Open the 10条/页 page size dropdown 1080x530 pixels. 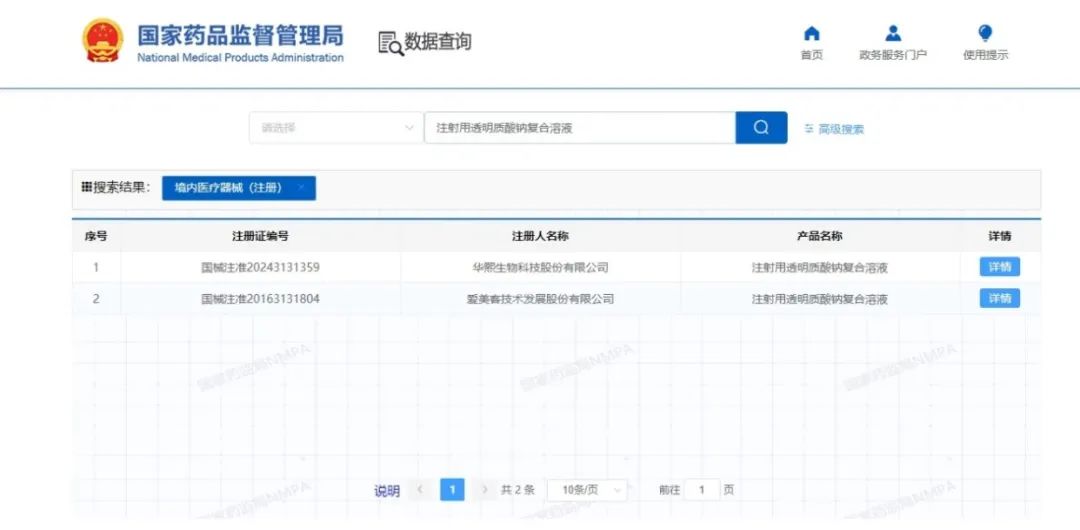(587, 490)
